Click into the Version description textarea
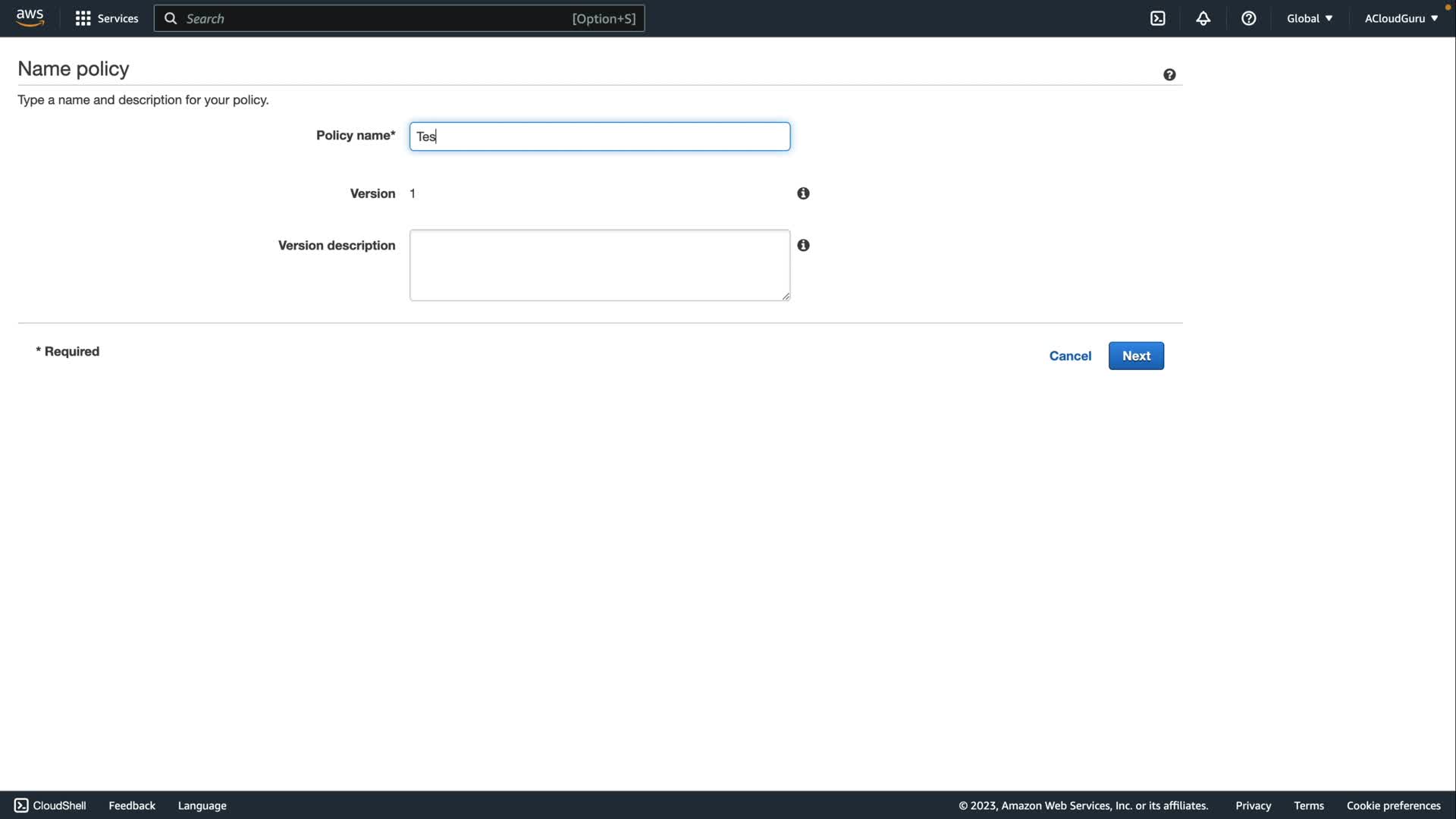 pos(599,265)
